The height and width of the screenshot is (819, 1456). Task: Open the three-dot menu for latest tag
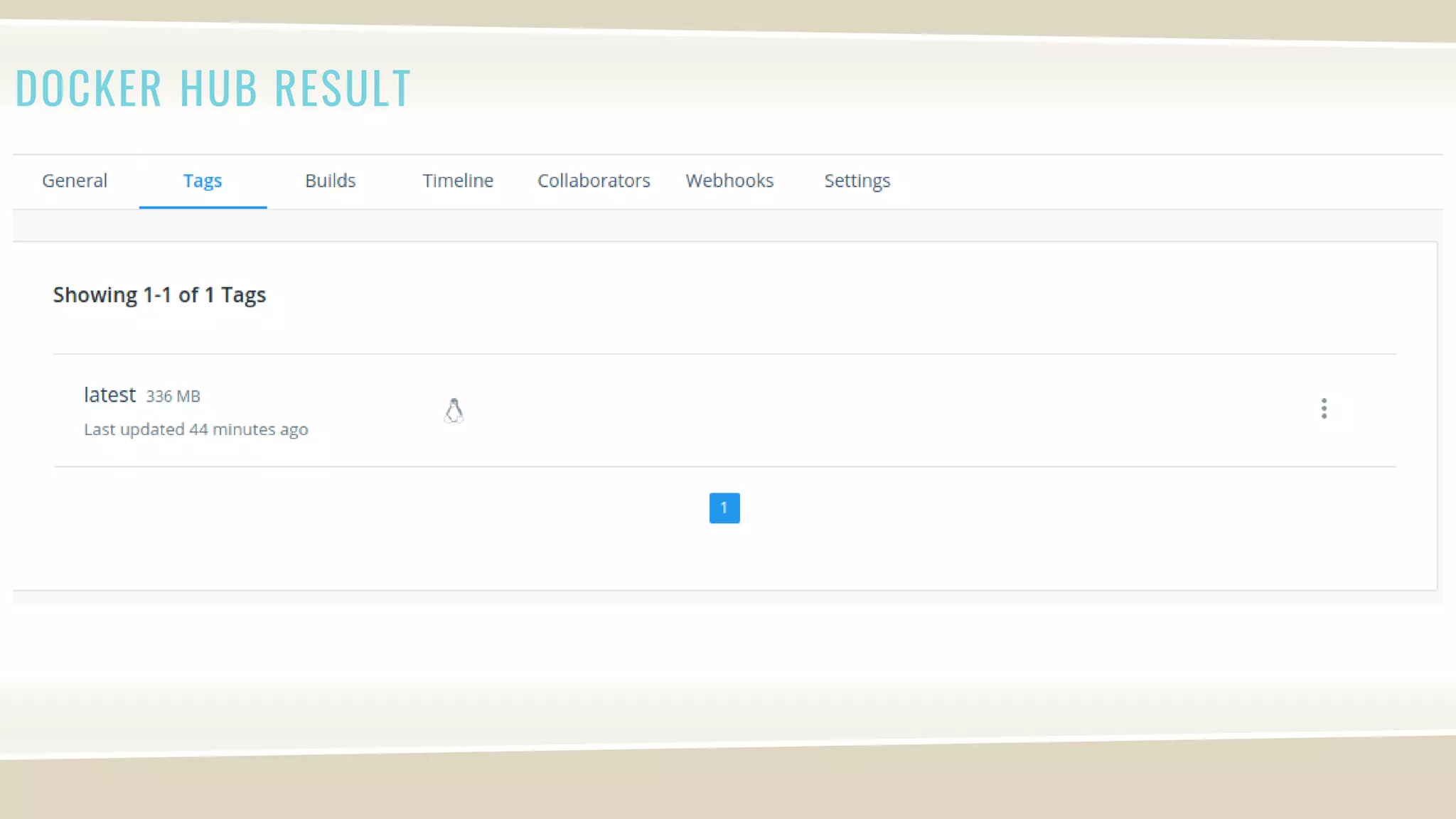(x=1324, y=409)
